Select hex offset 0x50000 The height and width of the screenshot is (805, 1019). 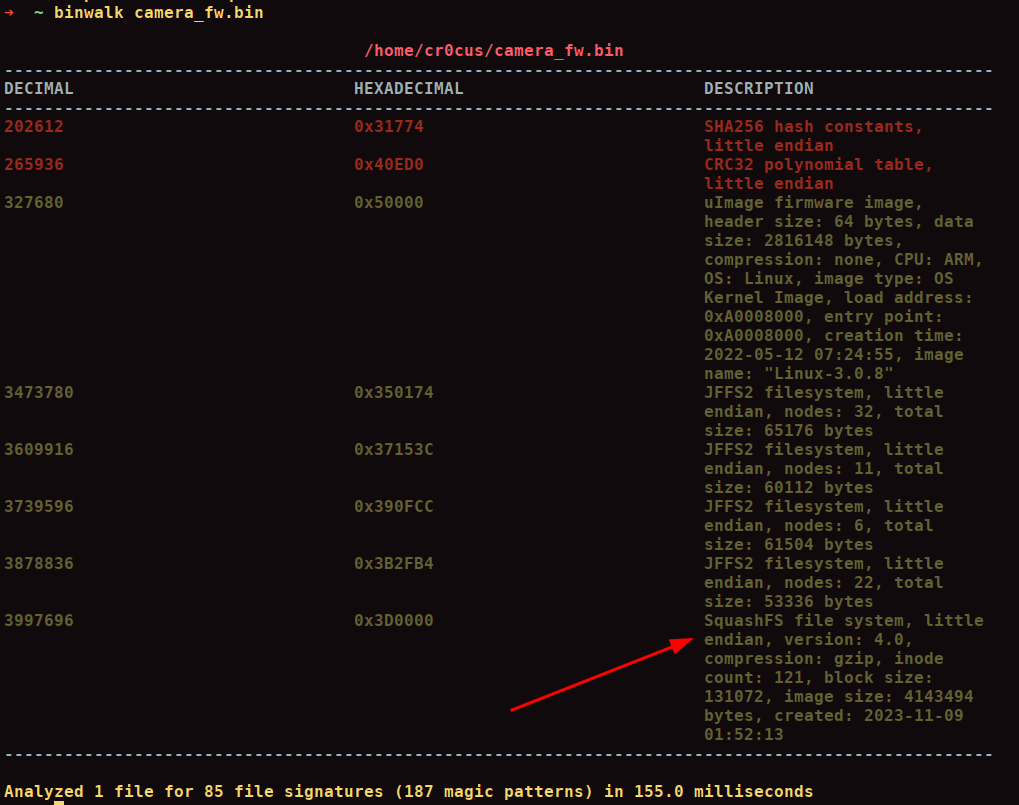click(x=389, y=203)
